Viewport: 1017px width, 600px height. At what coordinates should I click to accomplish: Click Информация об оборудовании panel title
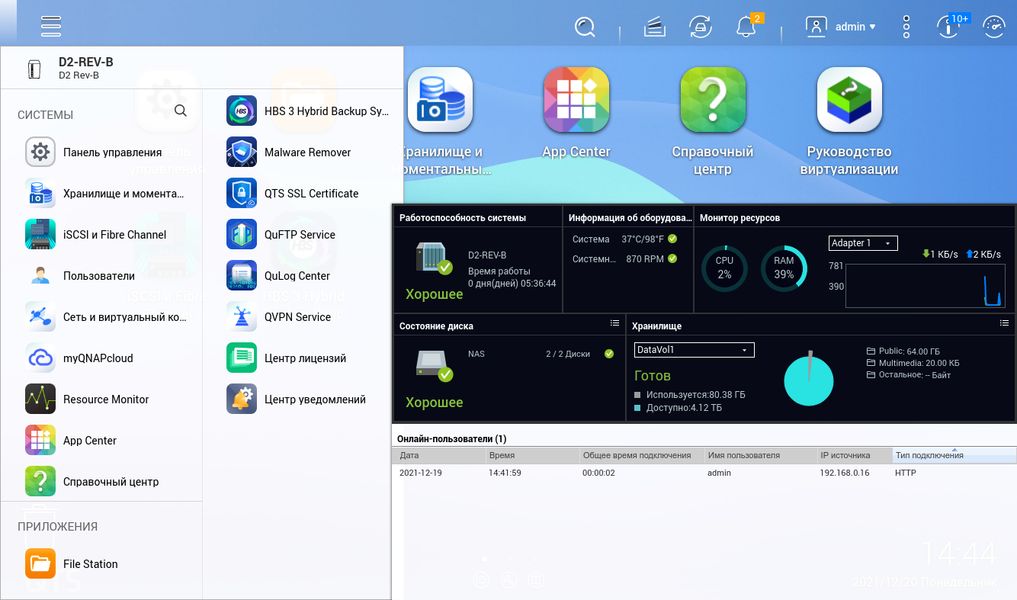630,218
